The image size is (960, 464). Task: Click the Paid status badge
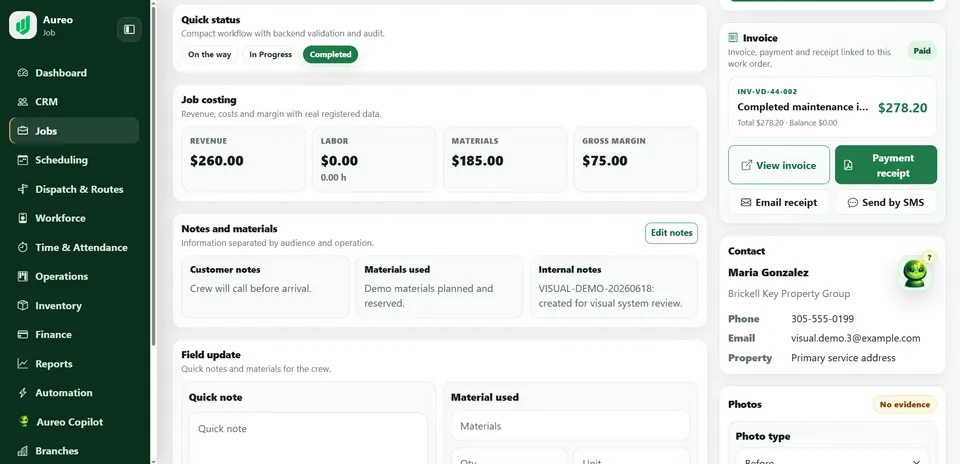pos(921,51)
